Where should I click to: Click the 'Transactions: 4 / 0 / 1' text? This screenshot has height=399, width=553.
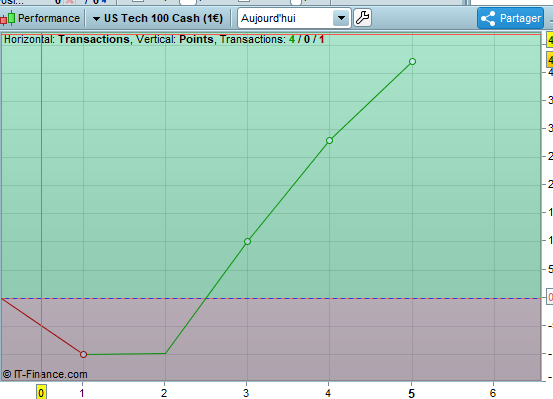pos(272,39)
